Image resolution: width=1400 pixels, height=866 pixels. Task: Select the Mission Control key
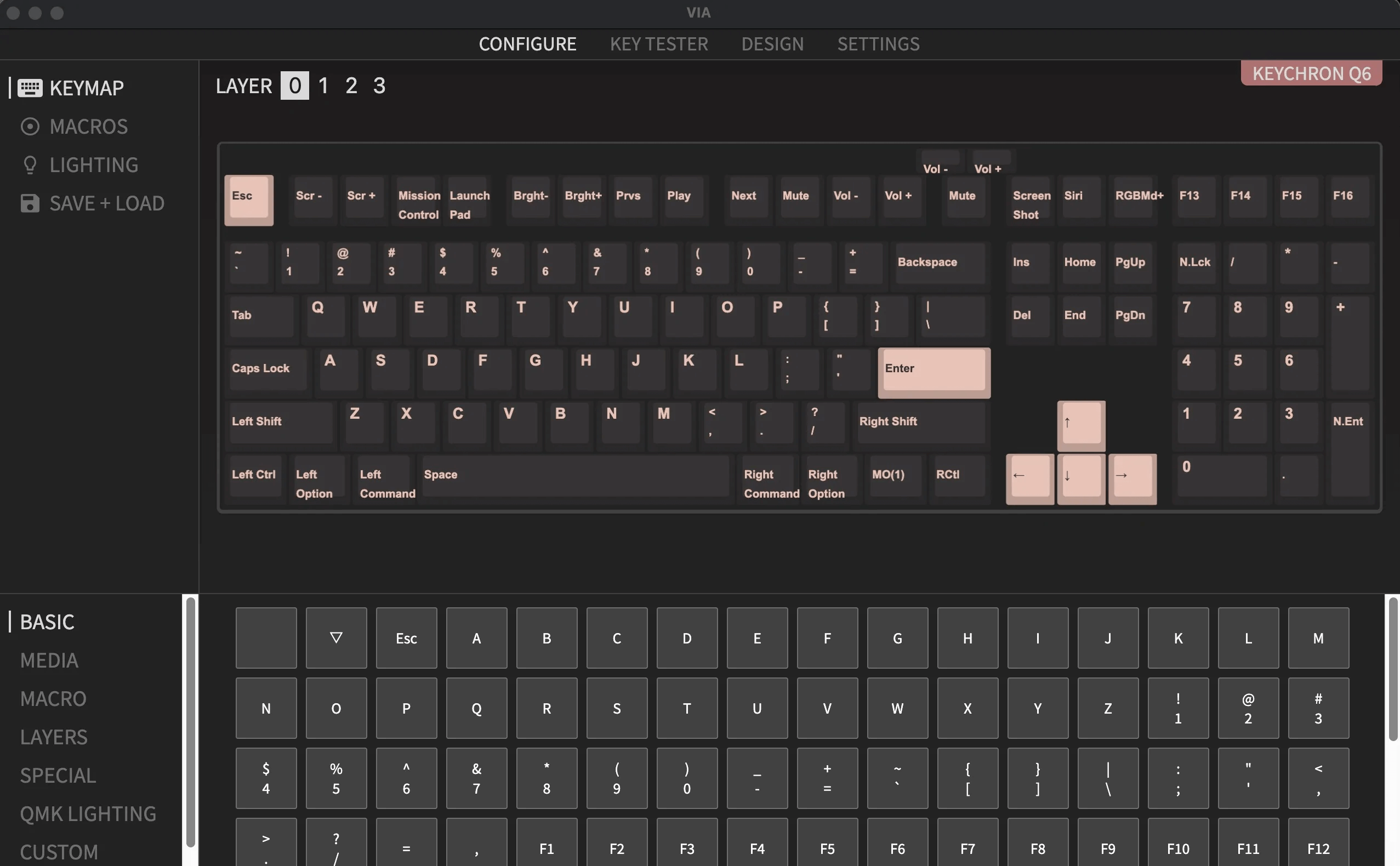click(x=418, y=201)
